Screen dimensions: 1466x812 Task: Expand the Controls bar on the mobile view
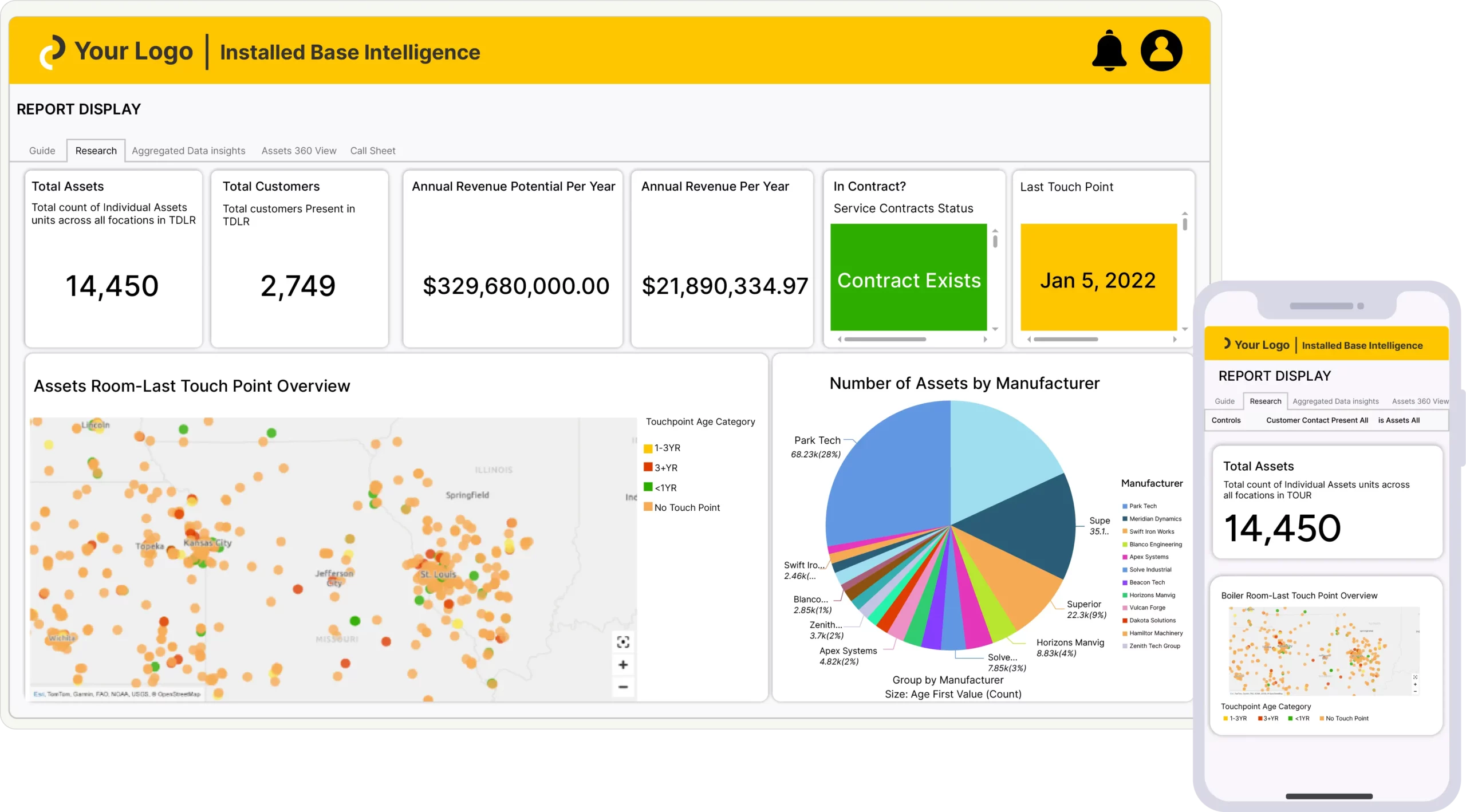(x=1226, y=420)
